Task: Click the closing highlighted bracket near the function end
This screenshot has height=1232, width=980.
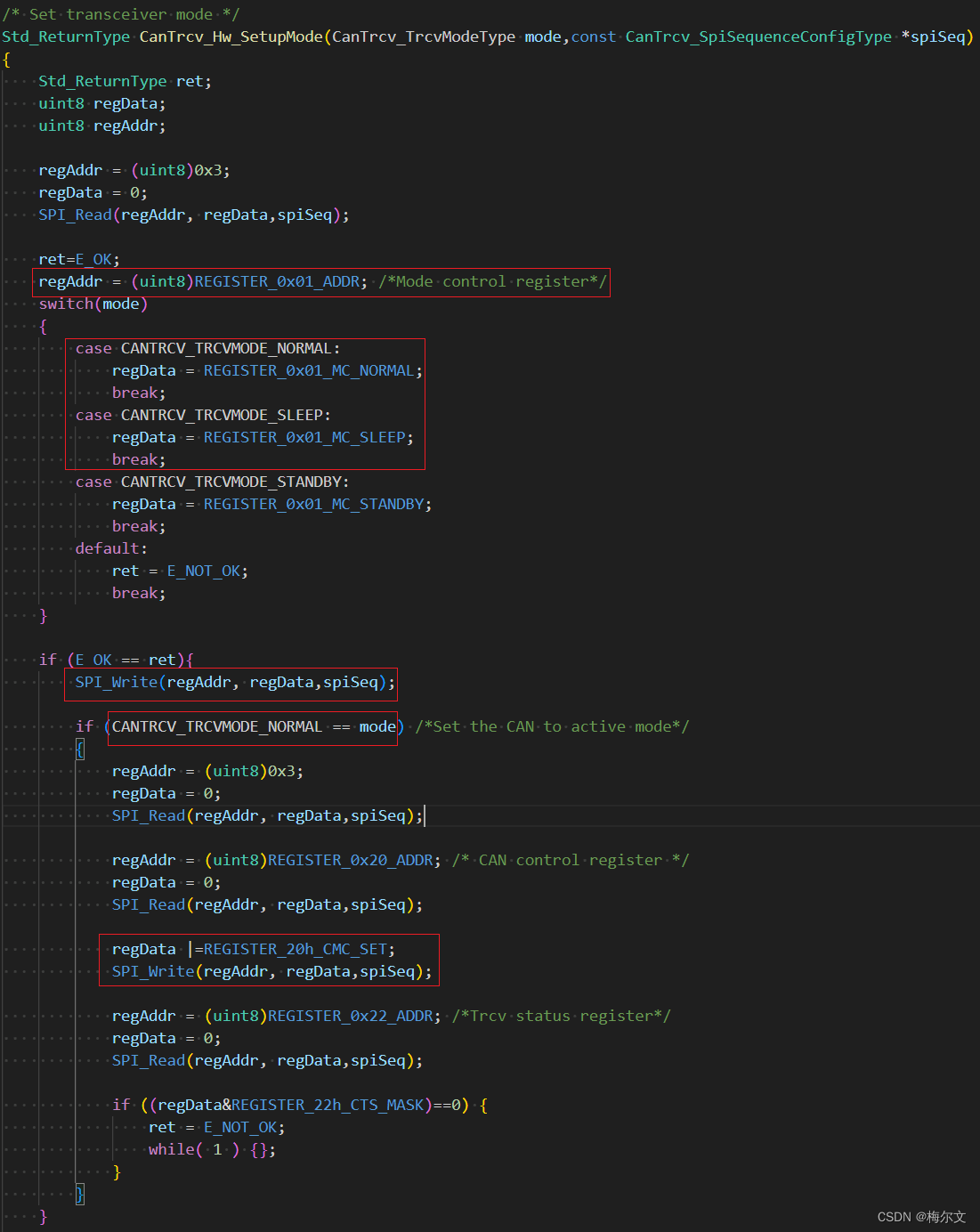Action: point(79,1194)
